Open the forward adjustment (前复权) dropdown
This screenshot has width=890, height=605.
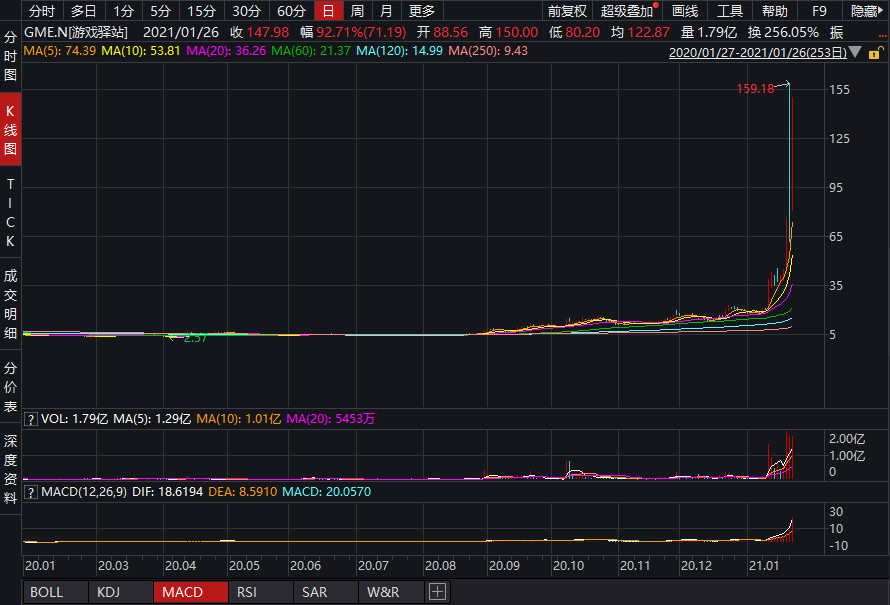[567, 12]
